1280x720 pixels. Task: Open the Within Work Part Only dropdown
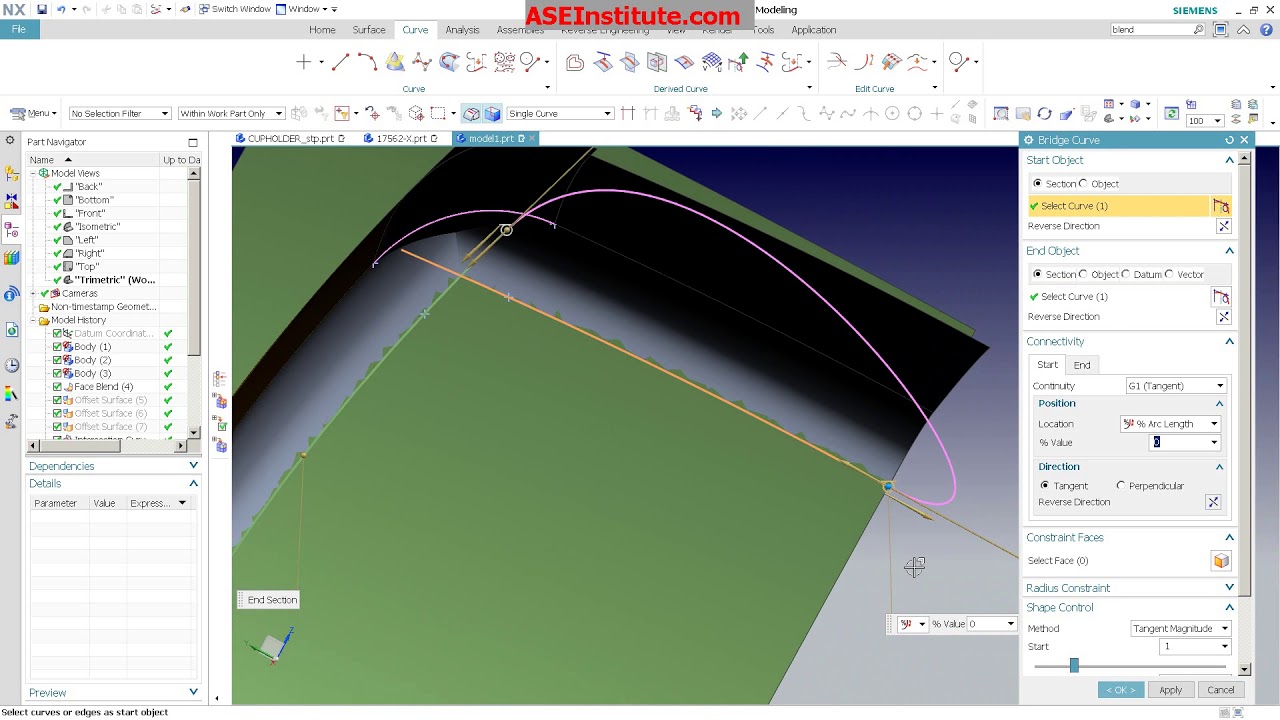coord(231,114)
